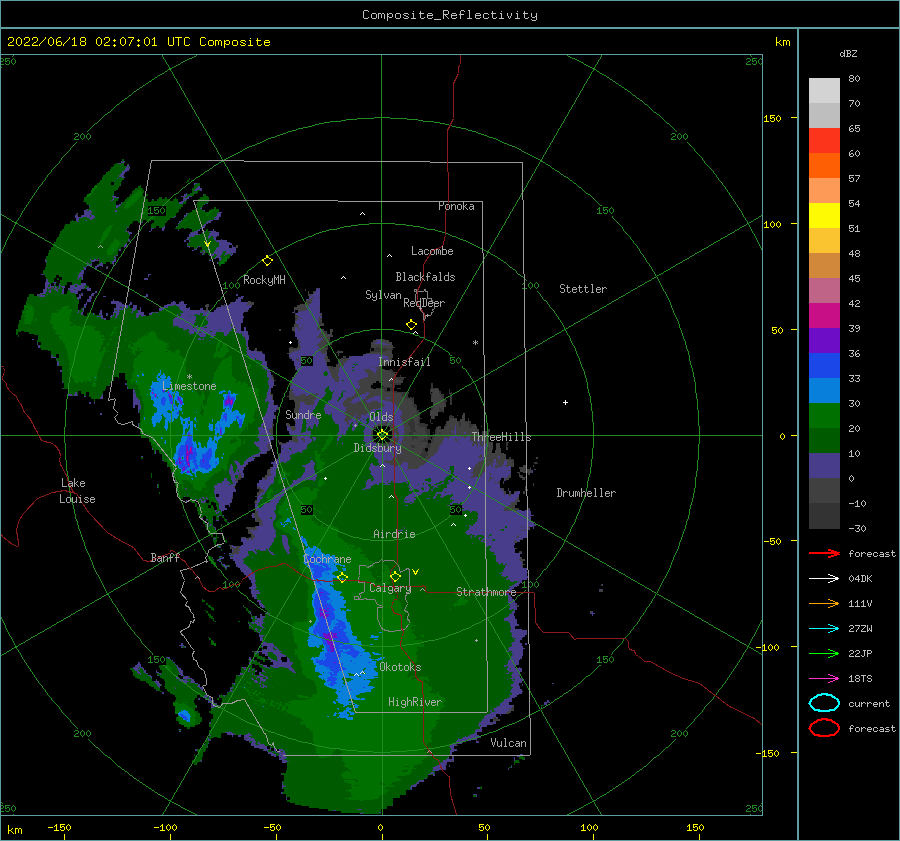Choose the slate purple swatch between 10 and 0
Viewport: 900px width, 841px height.
tap(824, 466)
